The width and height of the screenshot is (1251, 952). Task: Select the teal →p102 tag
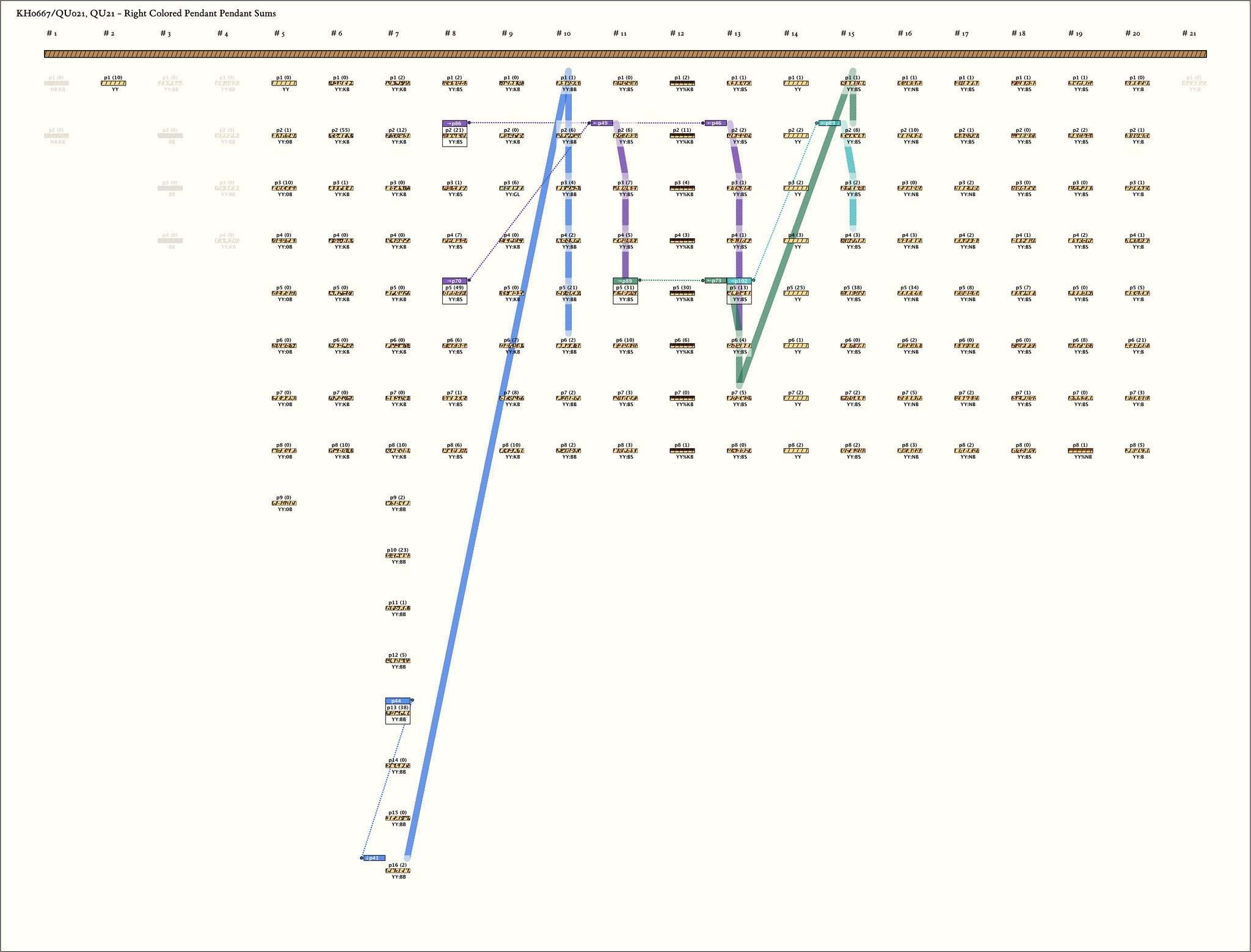coord(739,281)
